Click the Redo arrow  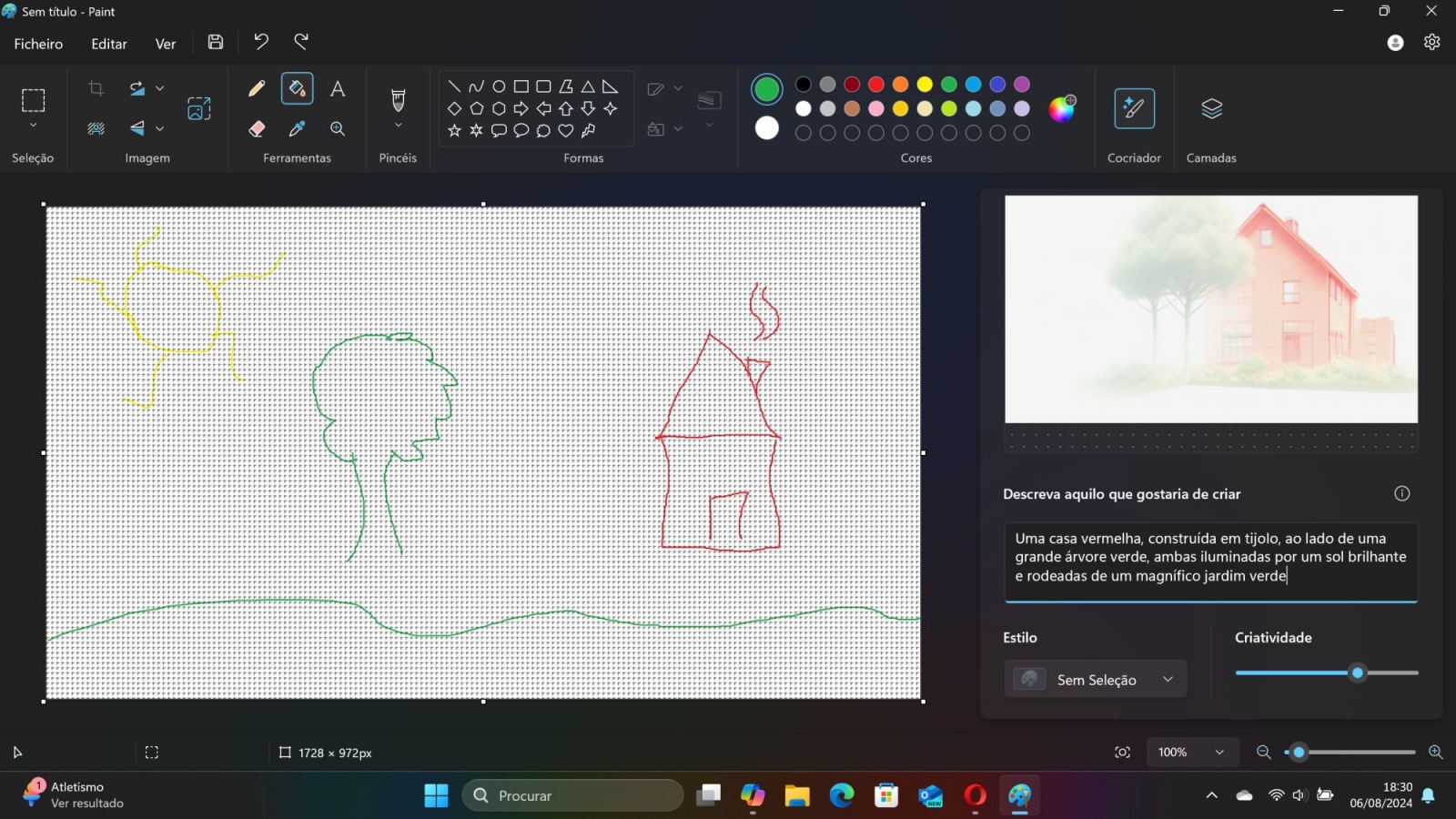[301, 42]
